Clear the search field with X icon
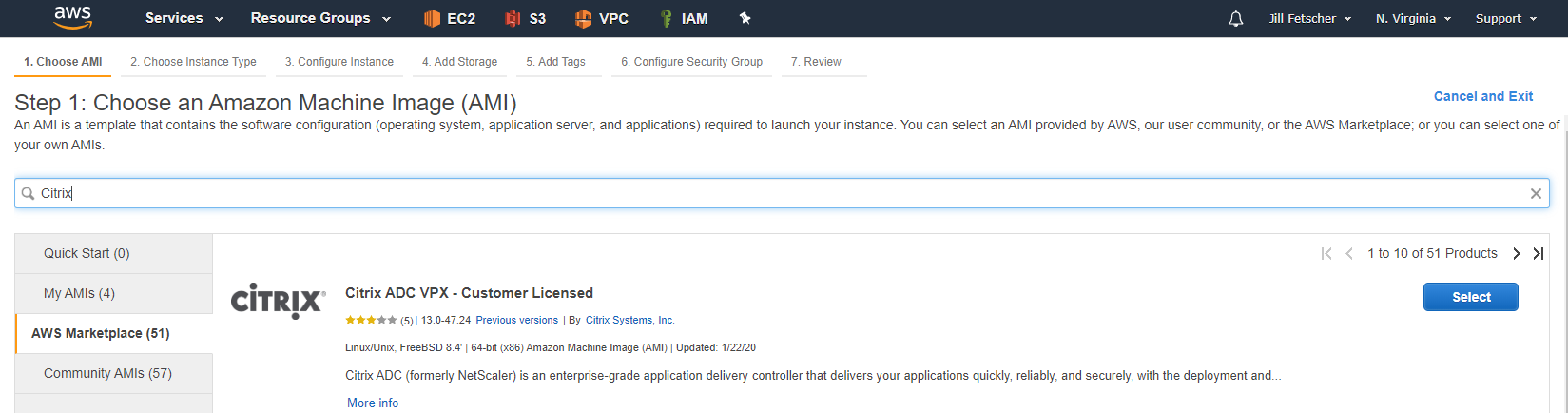1568x413 pixels. [x=1535, y=193]
